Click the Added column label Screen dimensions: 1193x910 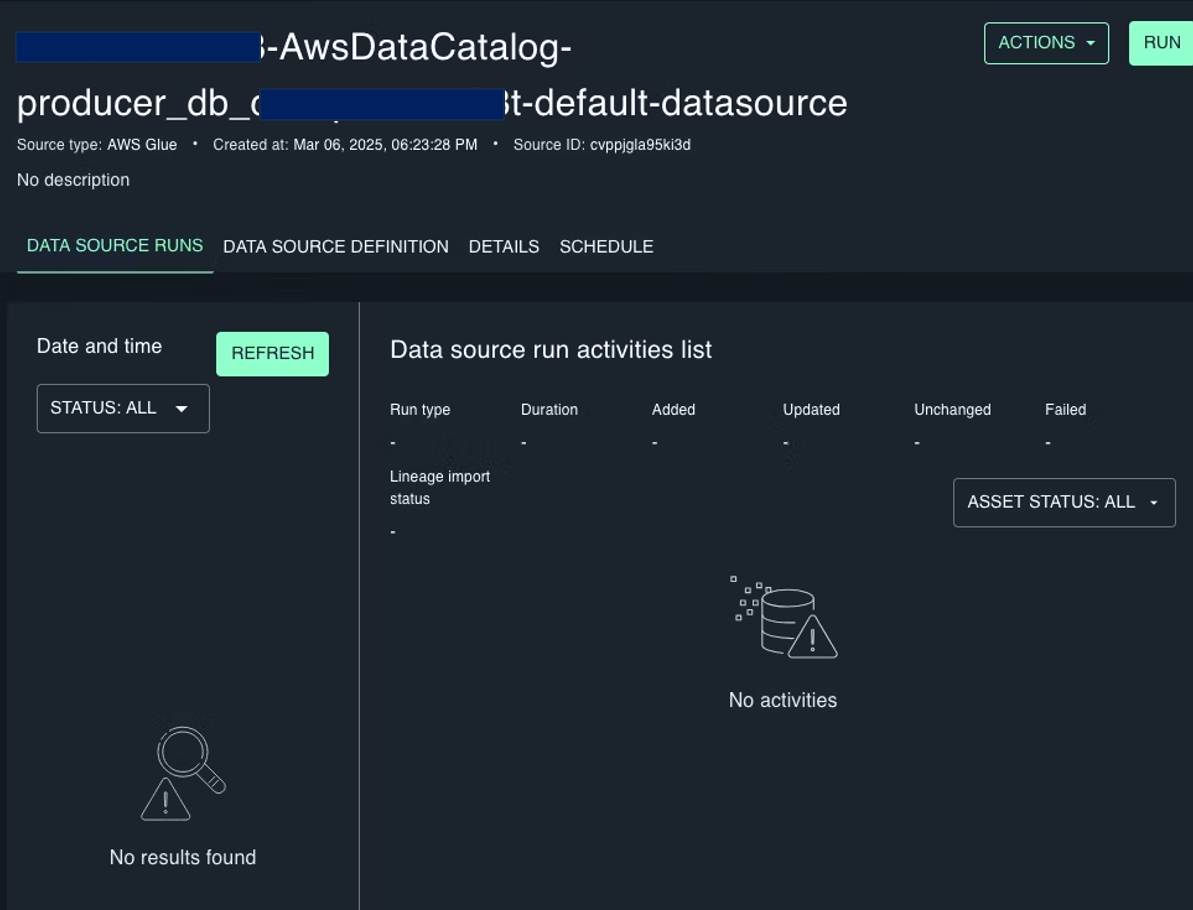(673, 409)
